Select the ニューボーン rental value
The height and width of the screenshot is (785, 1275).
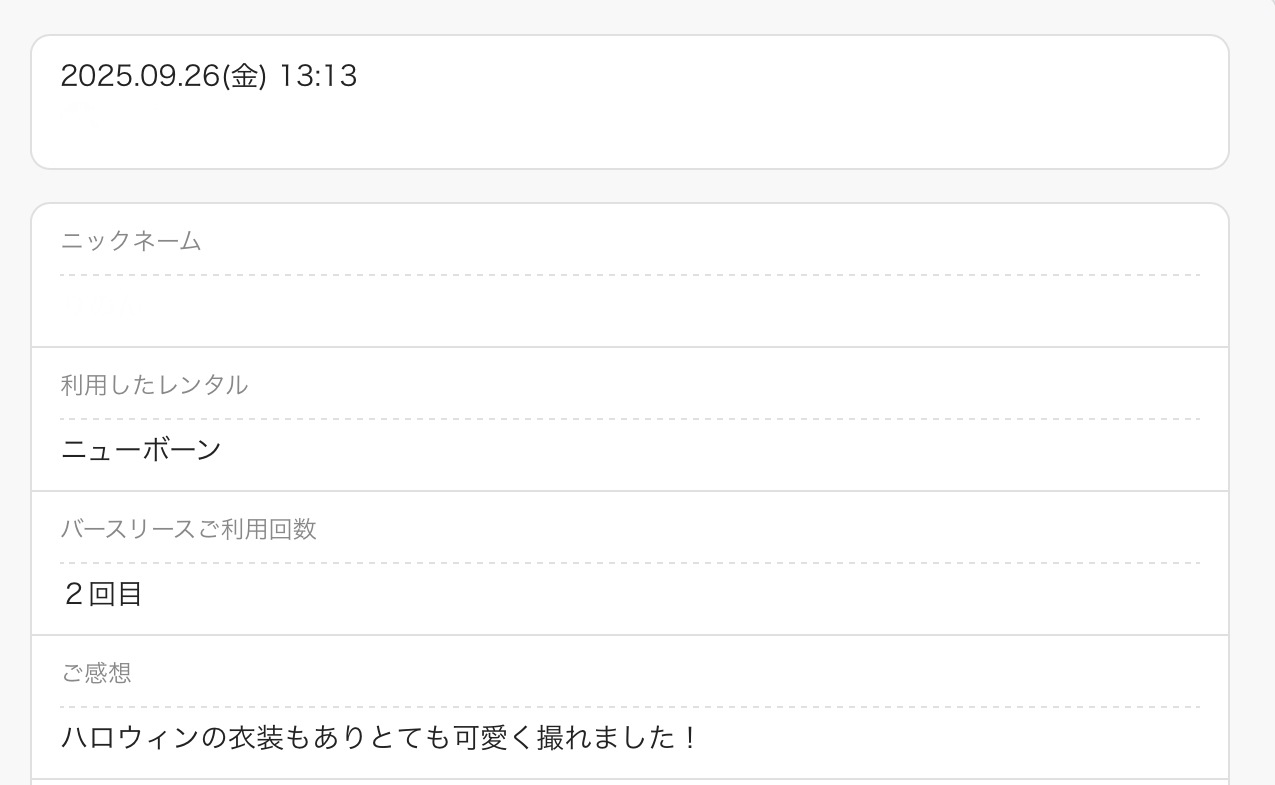coord(141,450)
